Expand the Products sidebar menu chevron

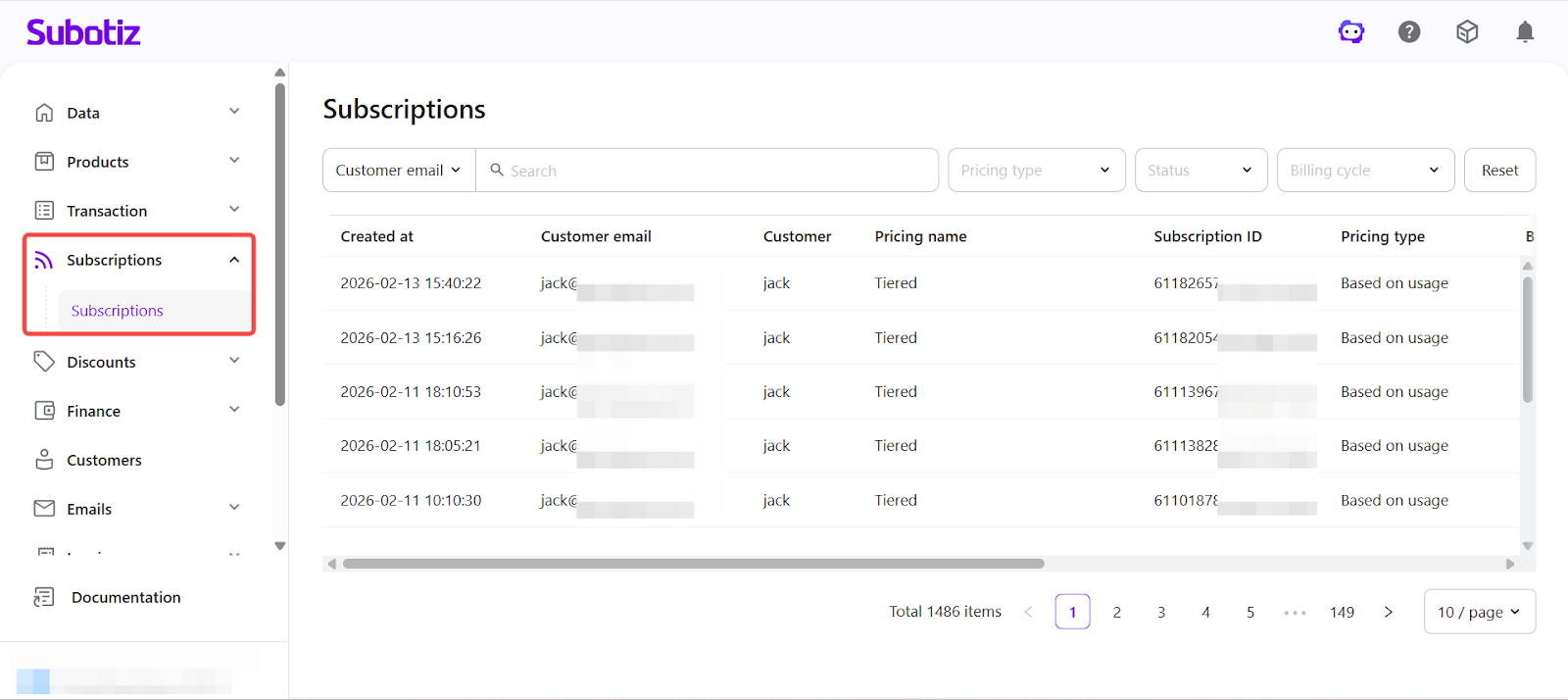[x=234, y=161]
